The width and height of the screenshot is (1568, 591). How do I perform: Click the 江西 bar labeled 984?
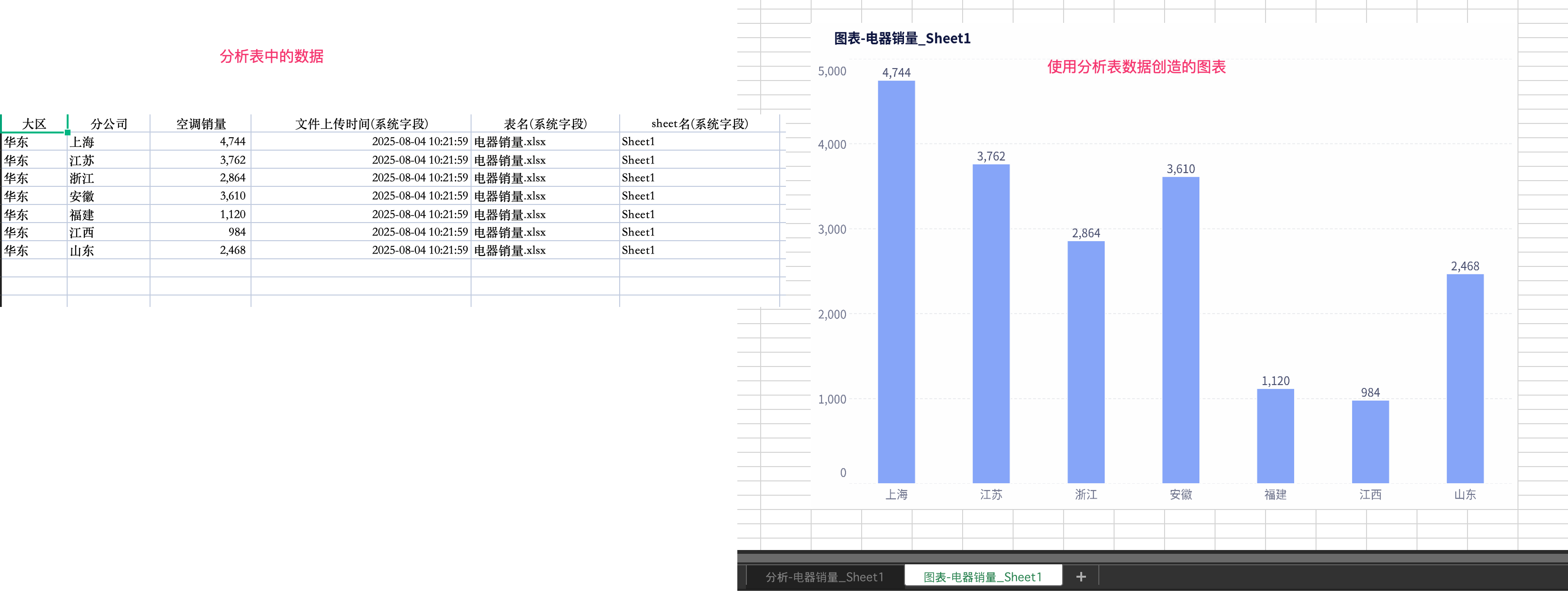tap(1370, 441)
